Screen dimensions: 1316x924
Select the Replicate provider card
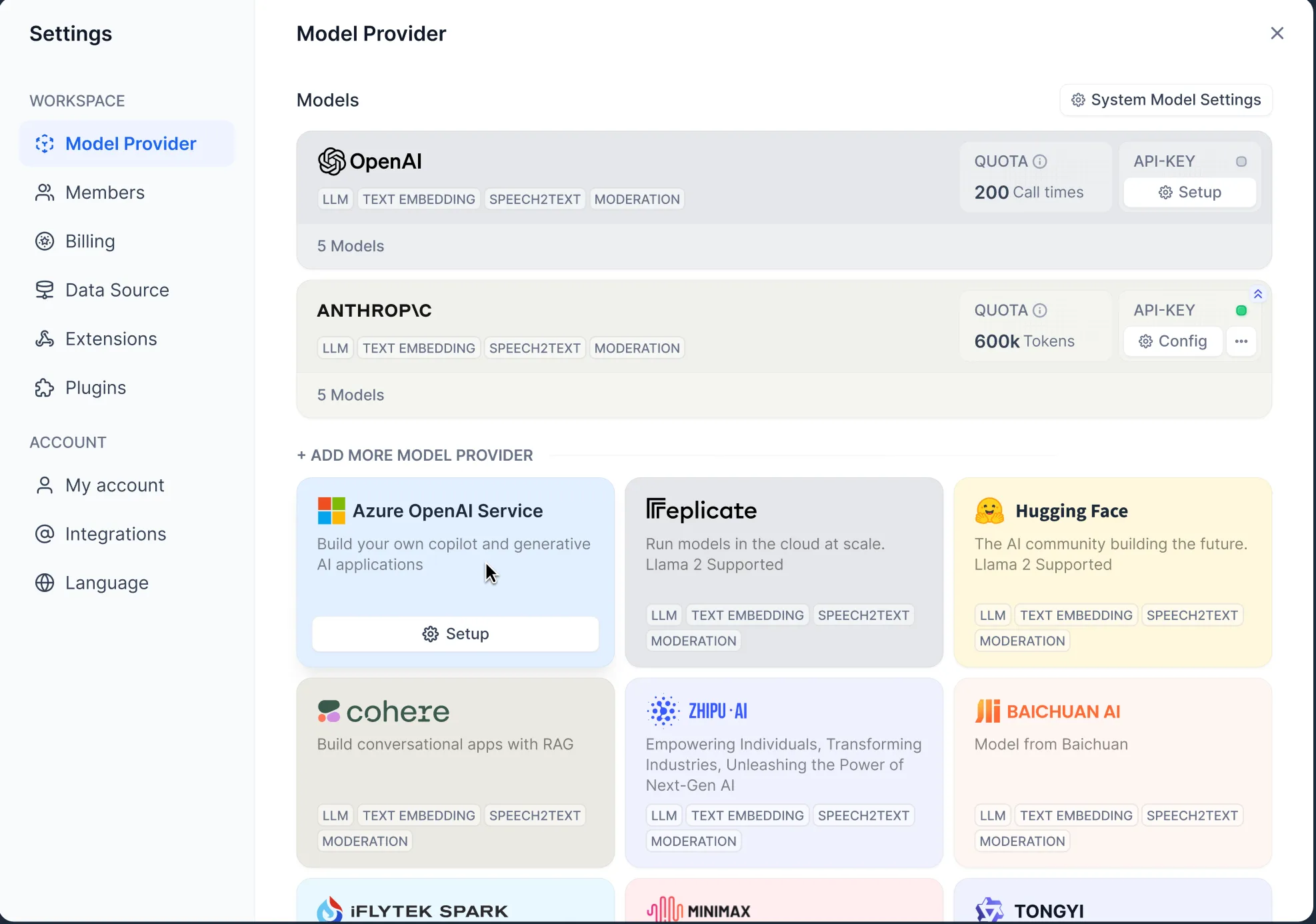[783, 572]
